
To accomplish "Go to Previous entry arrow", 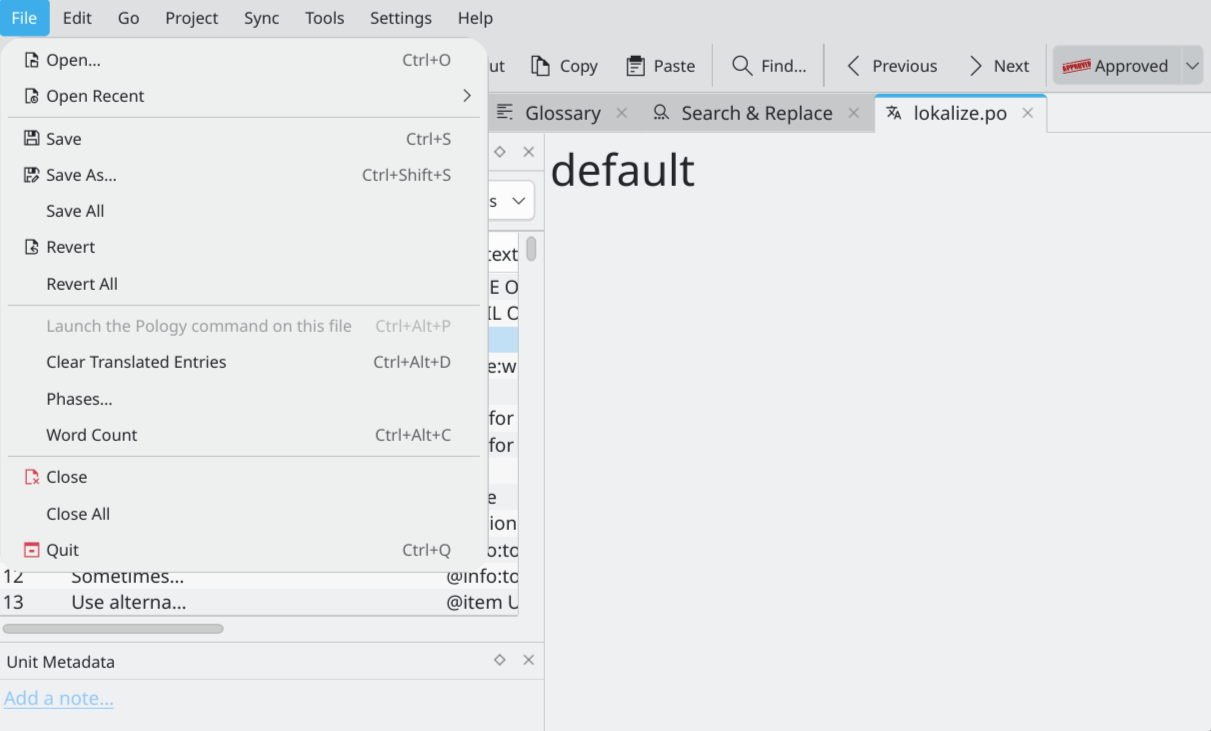I will point(853,66).
